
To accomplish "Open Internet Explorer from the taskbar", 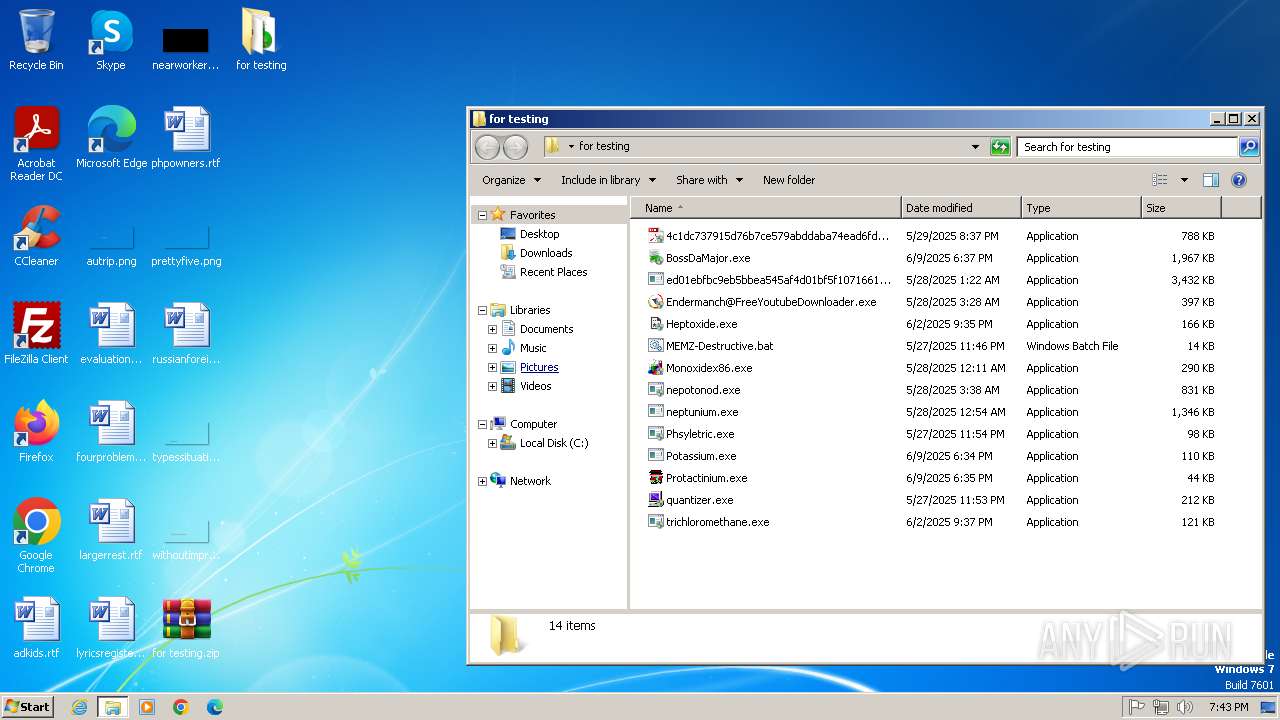I will click(79, 707).
